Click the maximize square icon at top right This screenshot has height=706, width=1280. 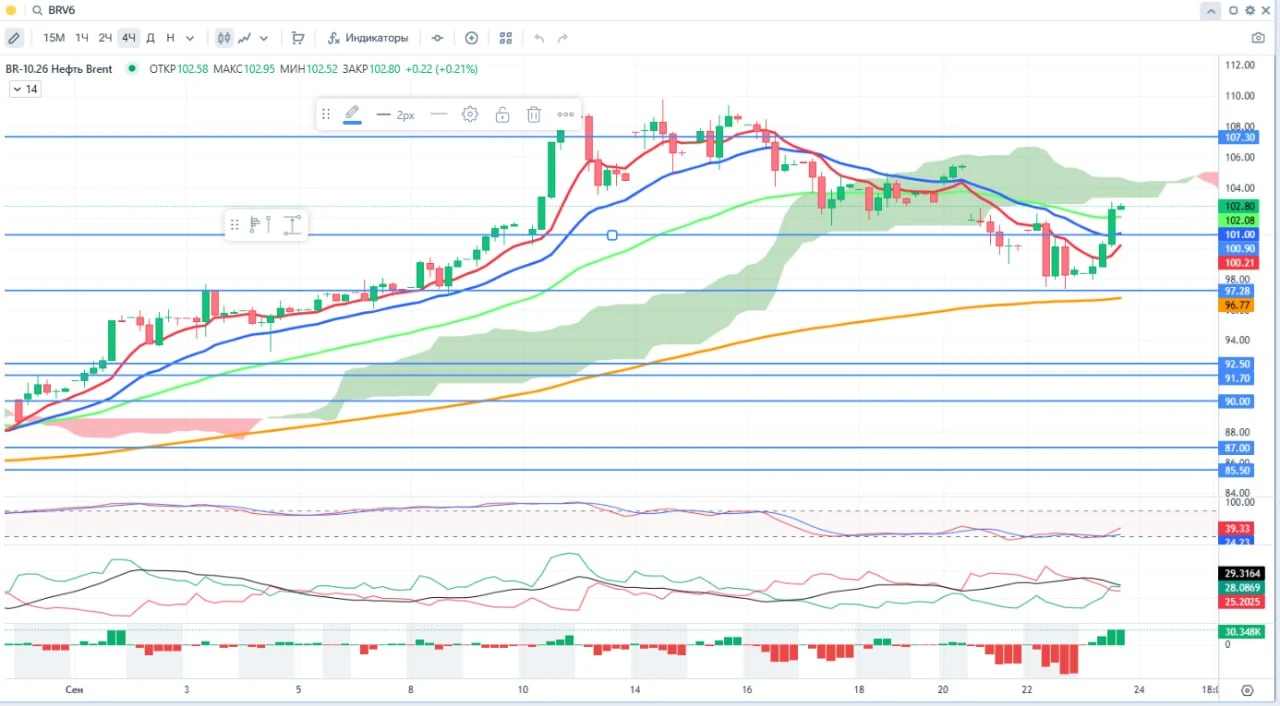click(x=1233, y=10)
